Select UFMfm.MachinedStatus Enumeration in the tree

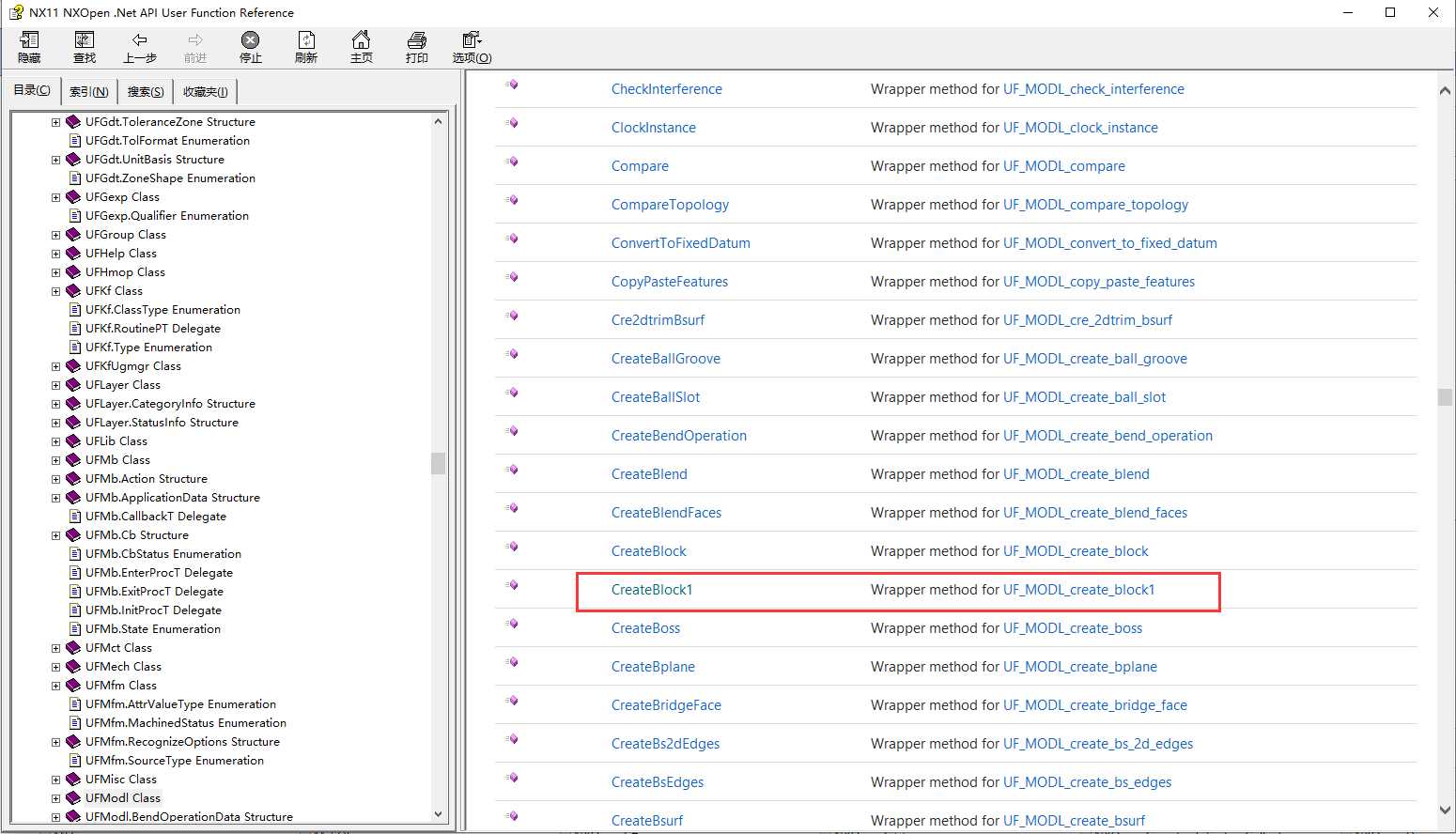(186, 723)
